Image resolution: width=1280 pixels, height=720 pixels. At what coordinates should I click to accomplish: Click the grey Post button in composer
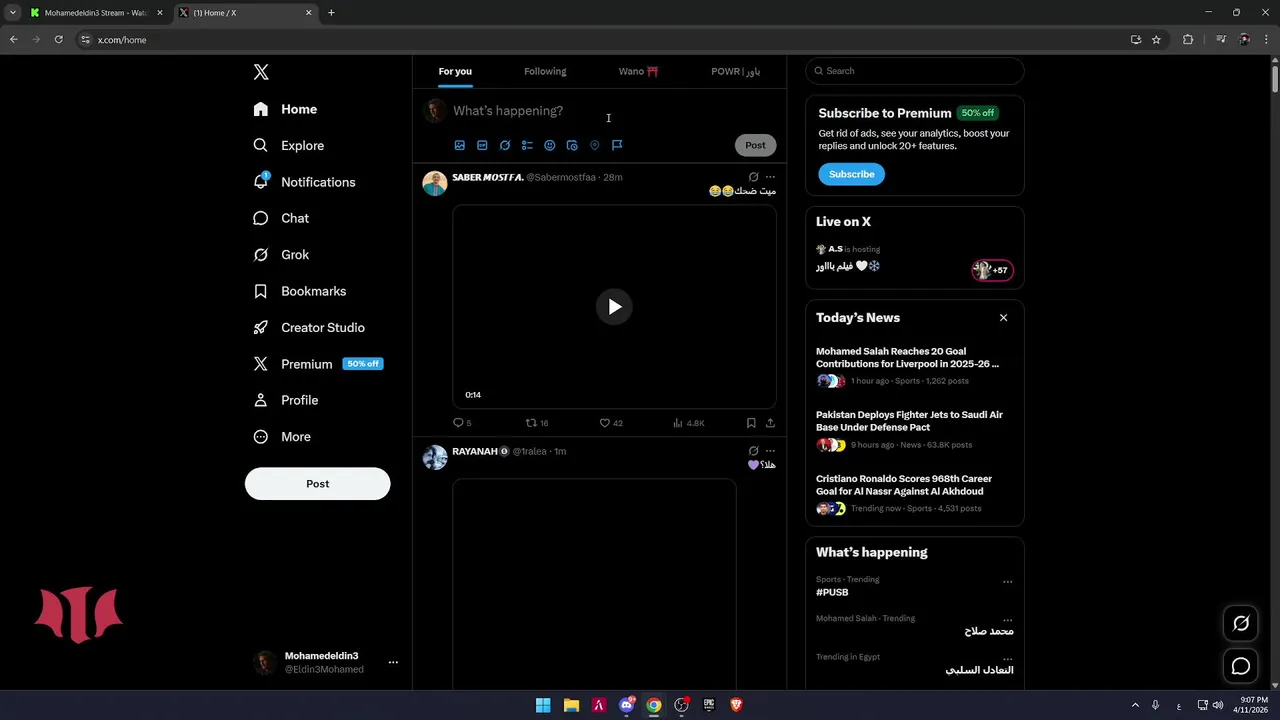[755, 145]
